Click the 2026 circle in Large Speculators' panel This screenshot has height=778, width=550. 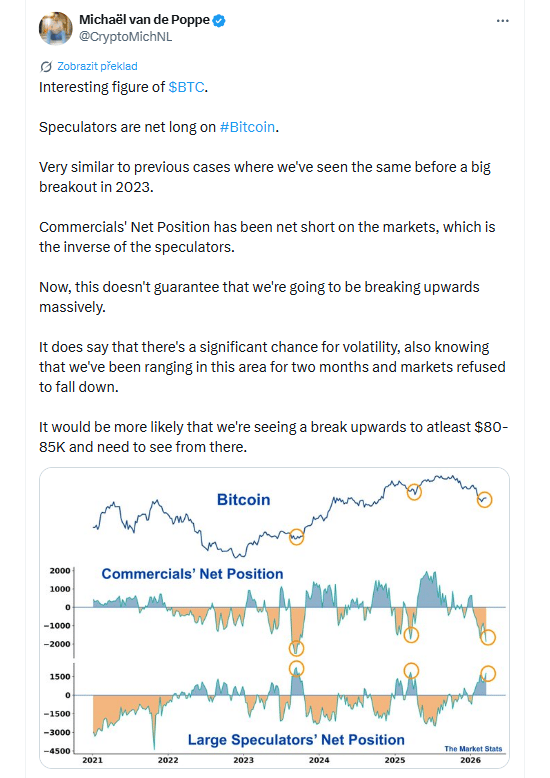coord(488,673)
